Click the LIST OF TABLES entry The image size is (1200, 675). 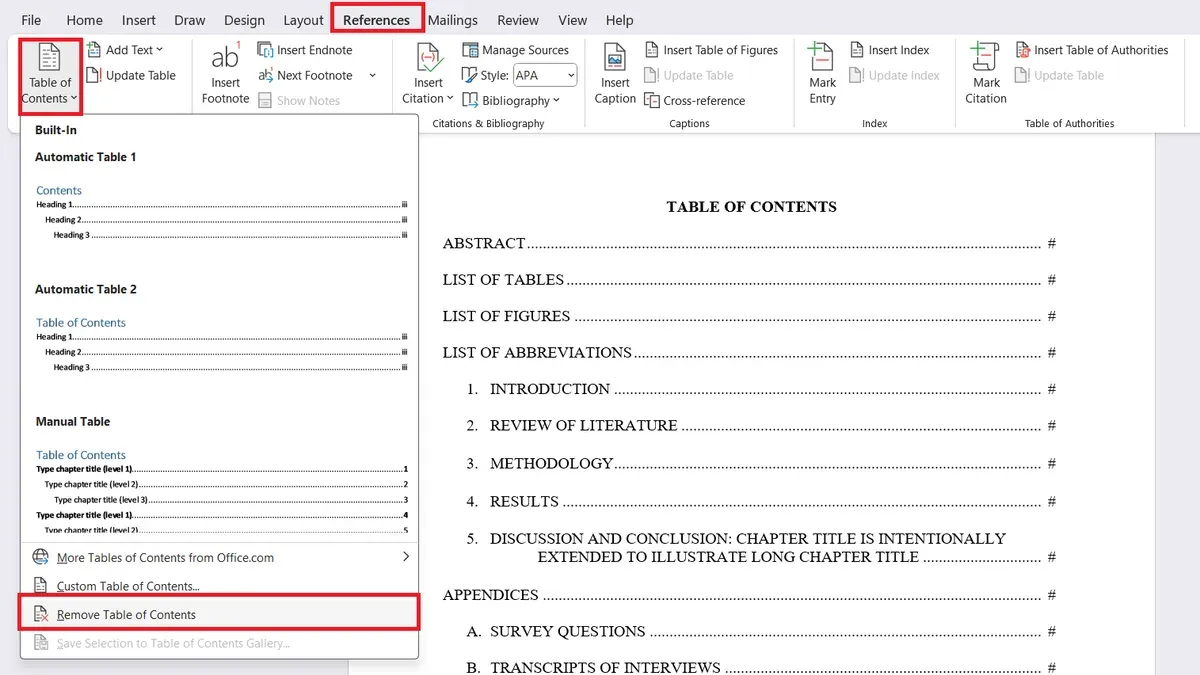pyautogui.click(x=503, y=280)
